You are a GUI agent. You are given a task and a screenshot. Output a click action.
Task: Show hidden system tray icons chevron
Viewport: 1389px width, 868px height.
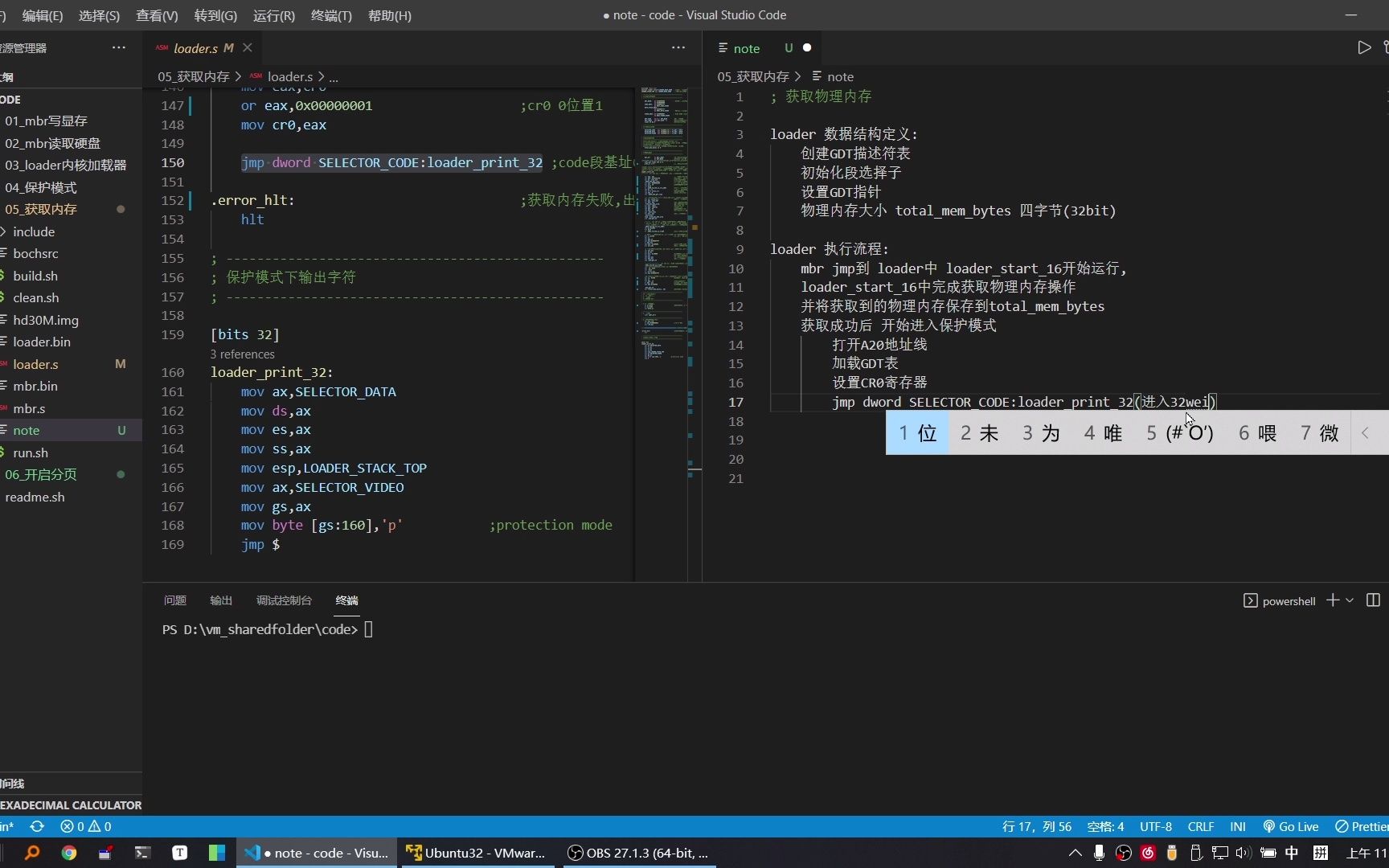1075,853
